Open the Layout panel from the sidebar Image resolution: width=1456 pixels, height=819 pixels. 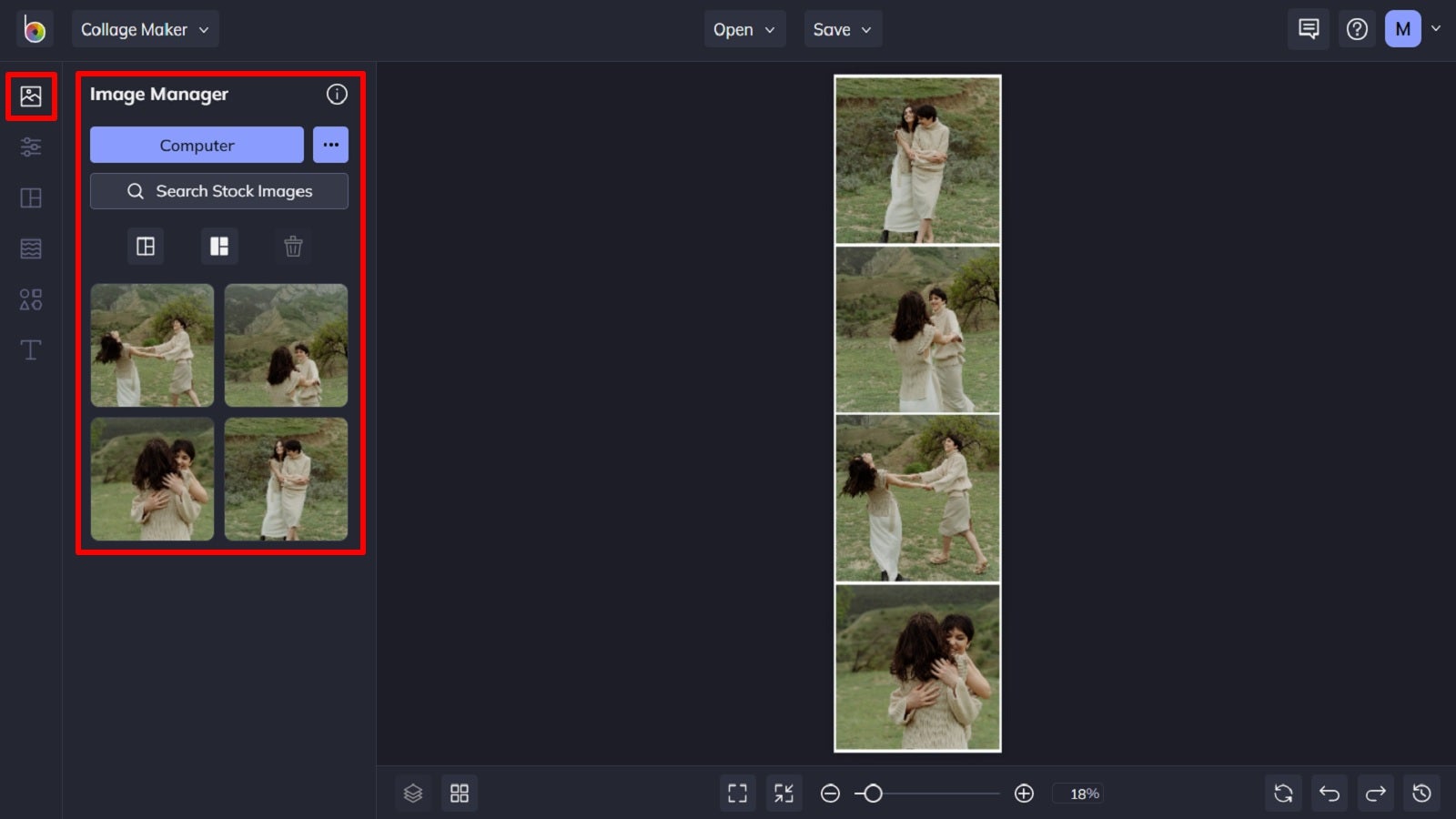(31, 197)
